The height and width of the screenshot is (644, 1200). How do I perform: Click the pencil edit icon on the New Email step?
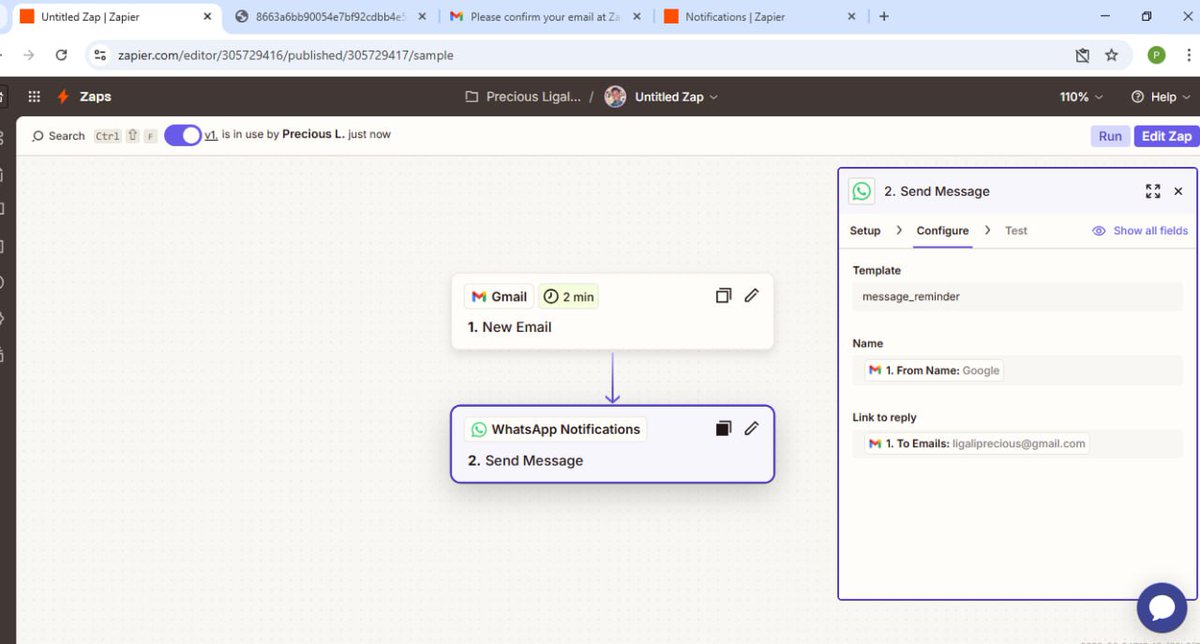coord(752,296)
